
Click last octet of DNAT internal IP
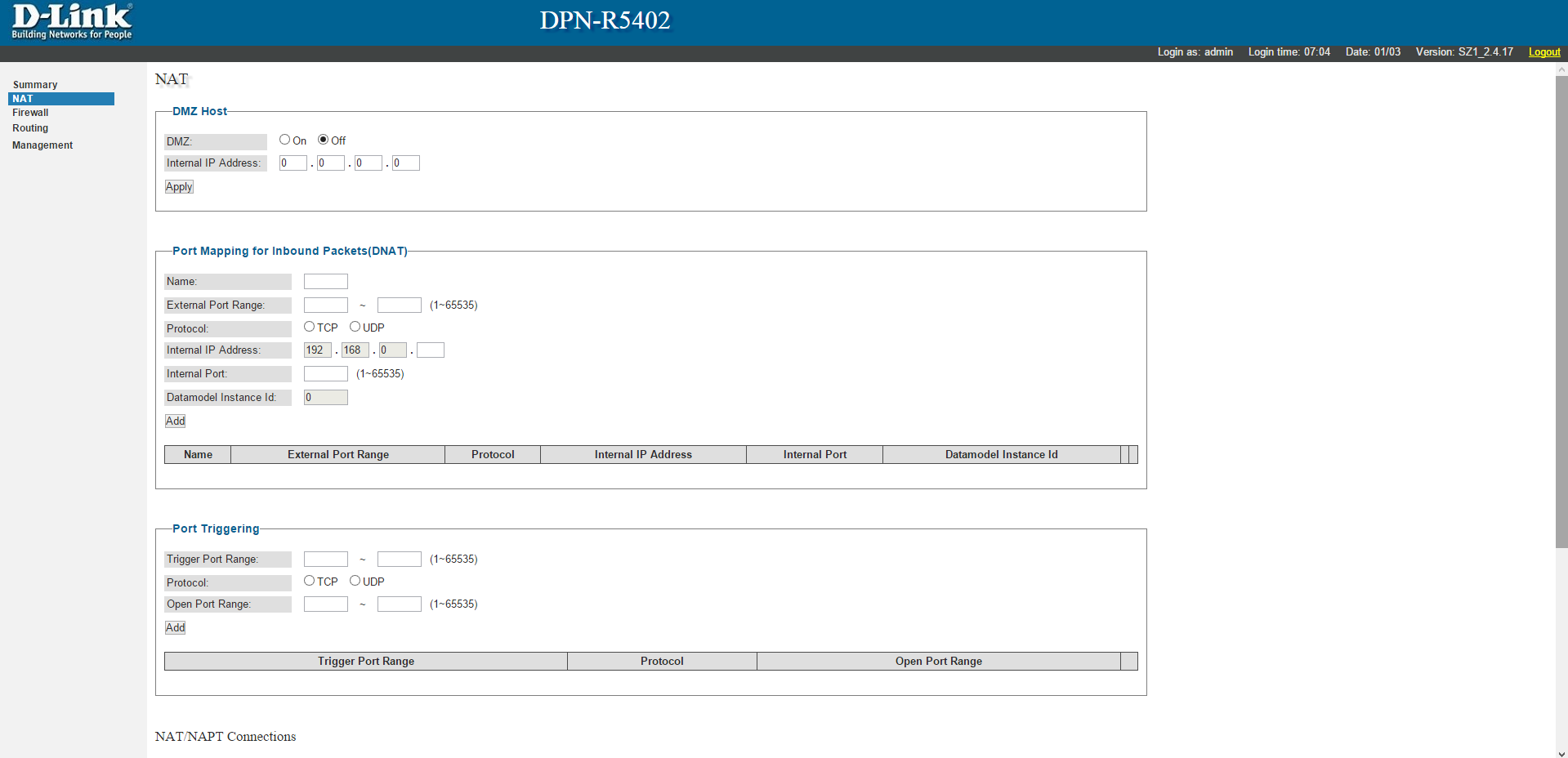430,350
